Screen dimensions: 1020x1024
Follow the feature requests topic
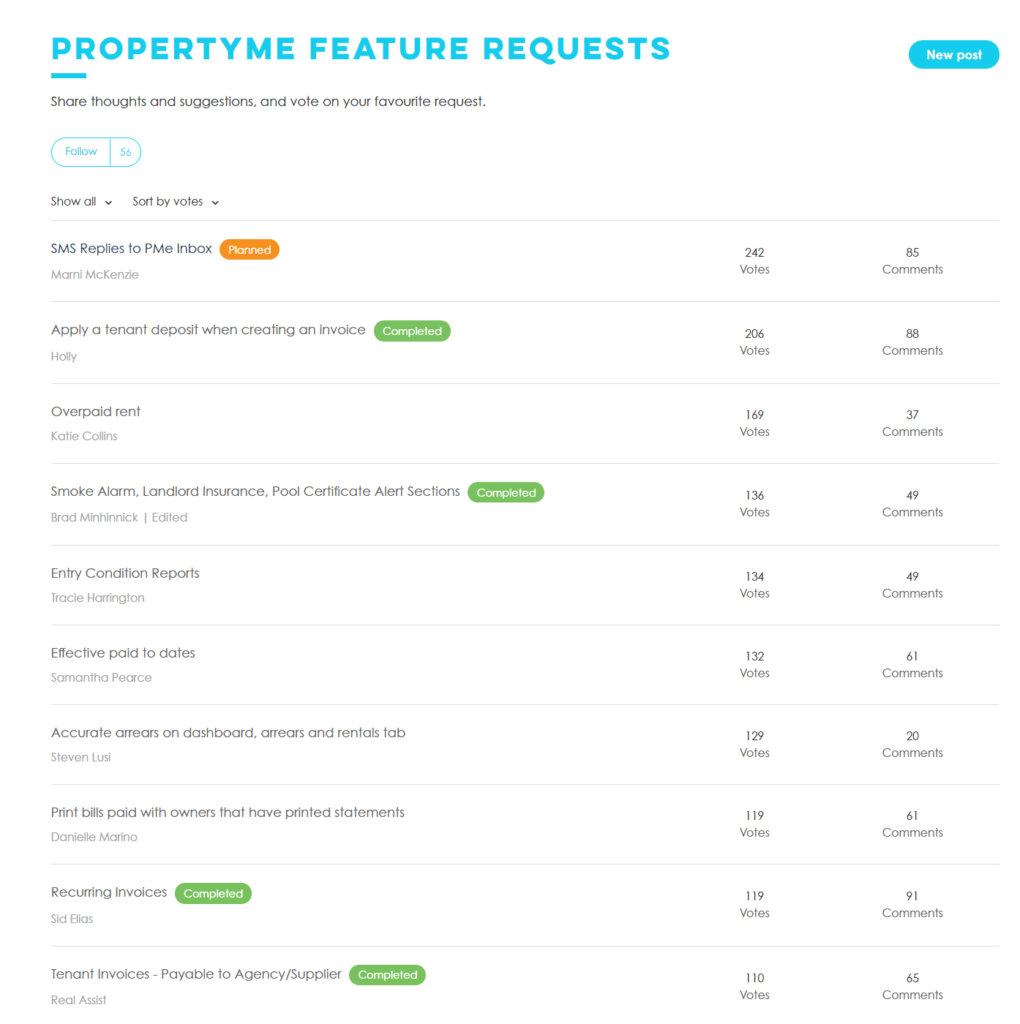click(81, 152)
